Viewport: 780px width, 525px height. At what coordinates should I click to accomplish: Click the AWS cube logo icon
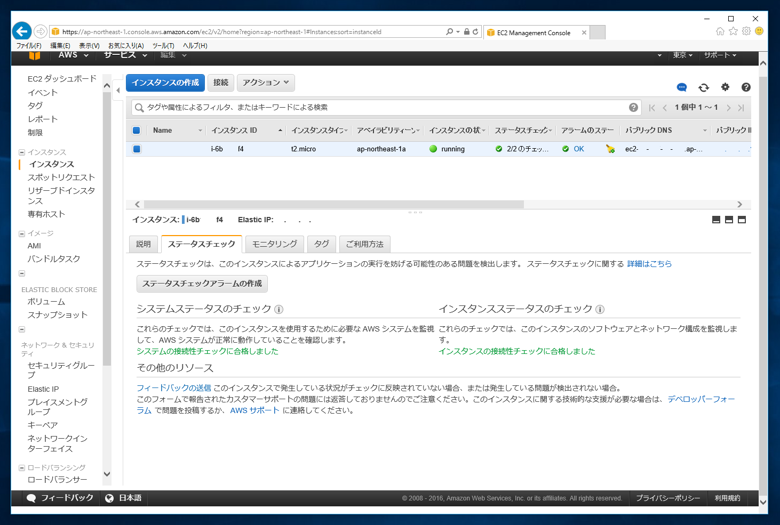tap(34, 55)
